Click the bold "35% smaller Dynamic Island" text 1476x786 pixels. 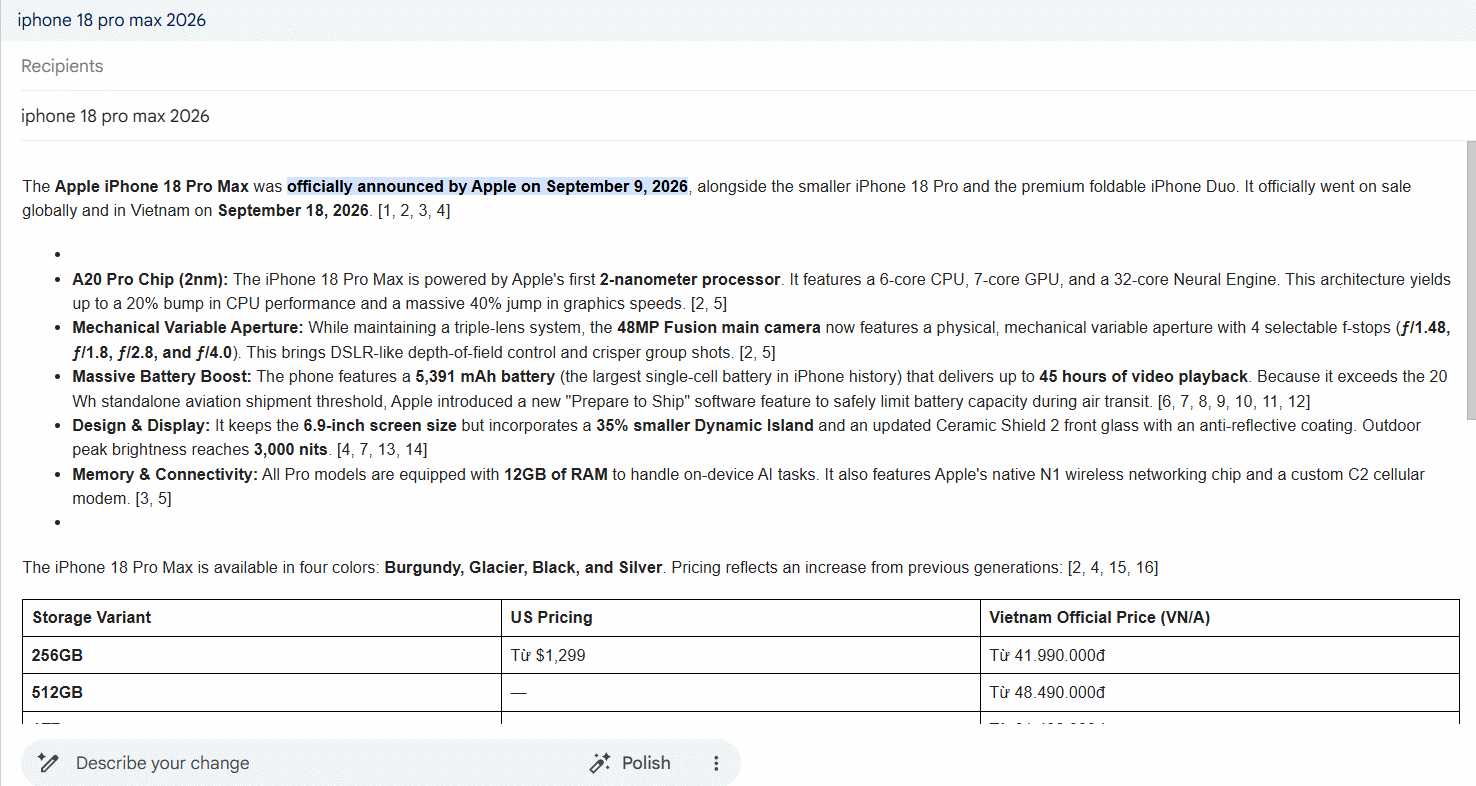(x=707, y=425)
